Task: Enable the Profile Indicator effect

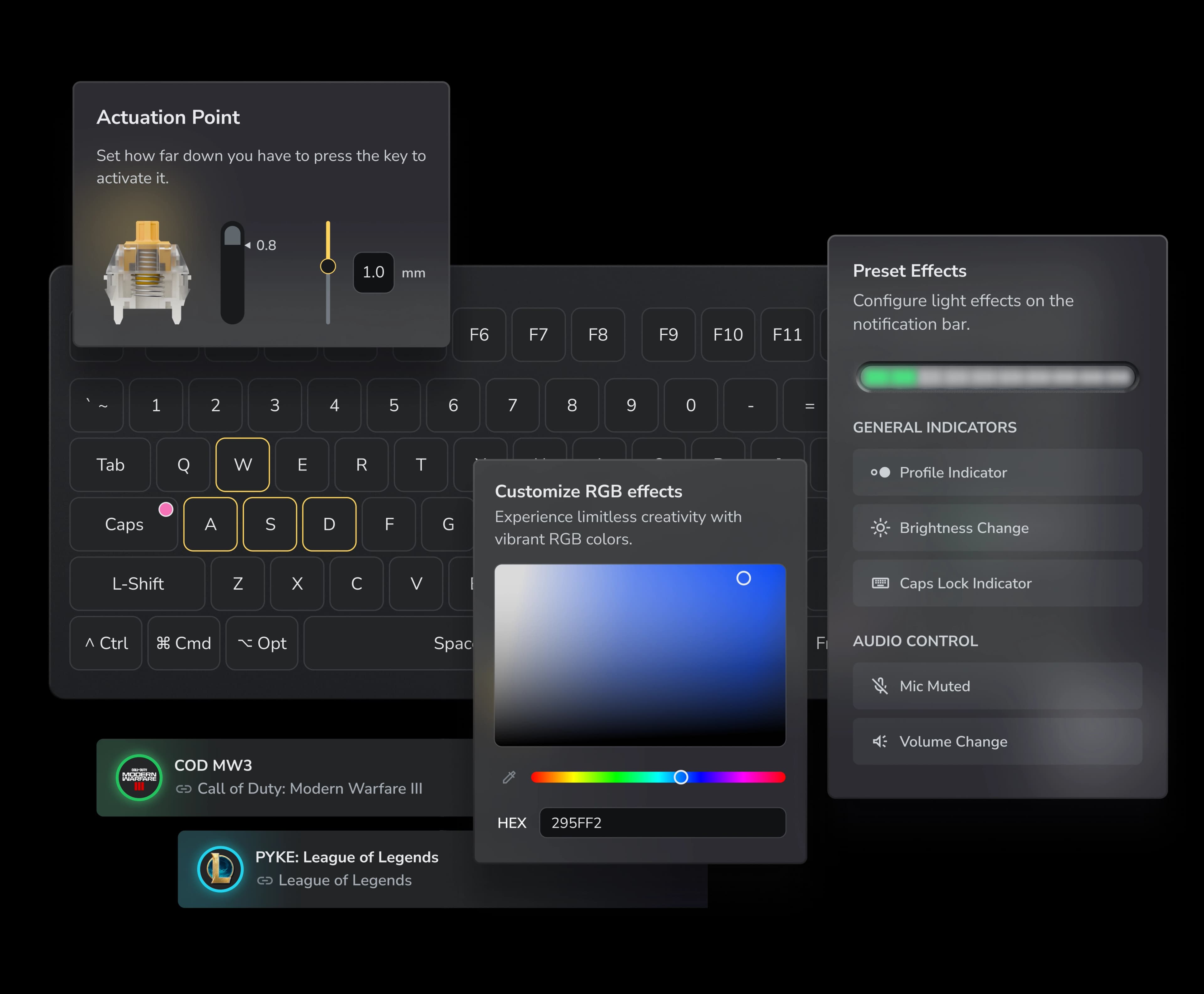Action: 997,472
